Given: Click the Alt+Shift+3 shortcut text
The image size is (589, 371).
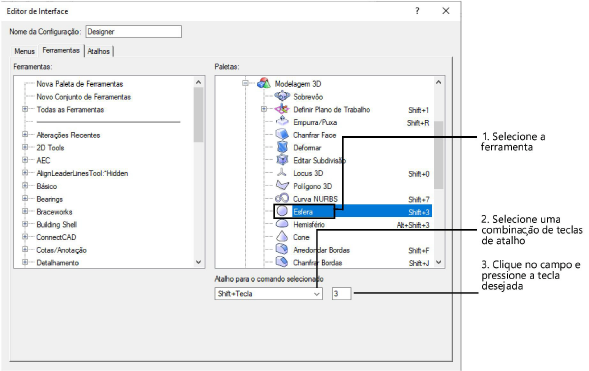Looking at the screenshot, I should click(413, 225).
